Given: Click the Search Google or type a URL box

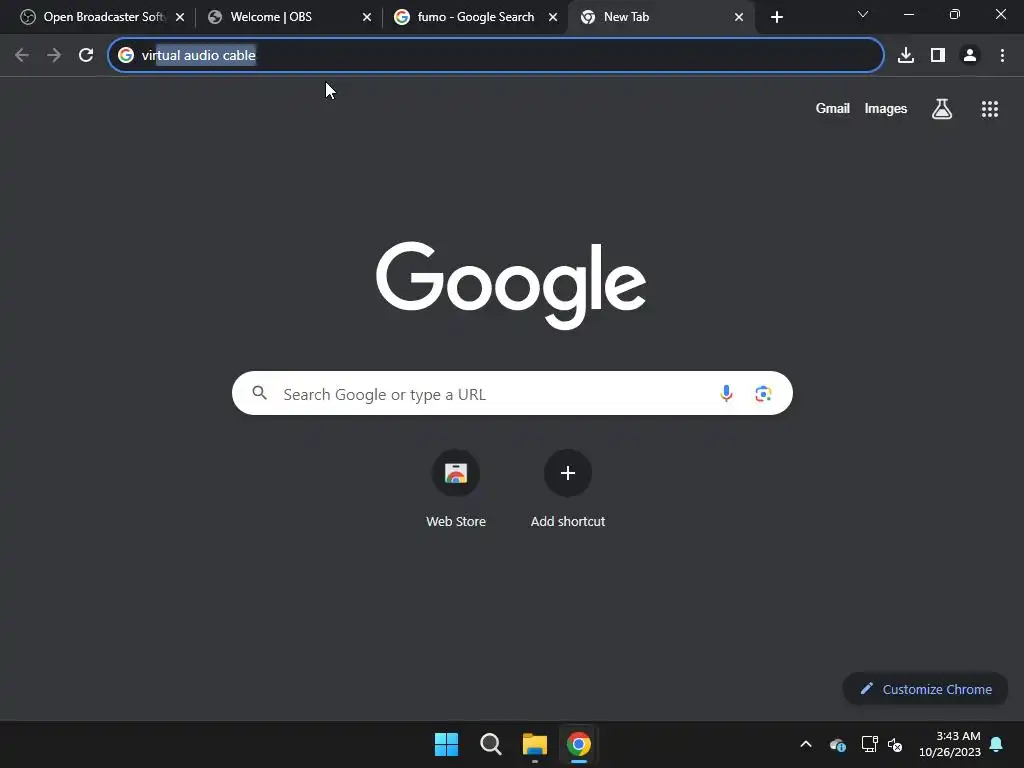Looking at the screenshot, I should tap(512, 393).
